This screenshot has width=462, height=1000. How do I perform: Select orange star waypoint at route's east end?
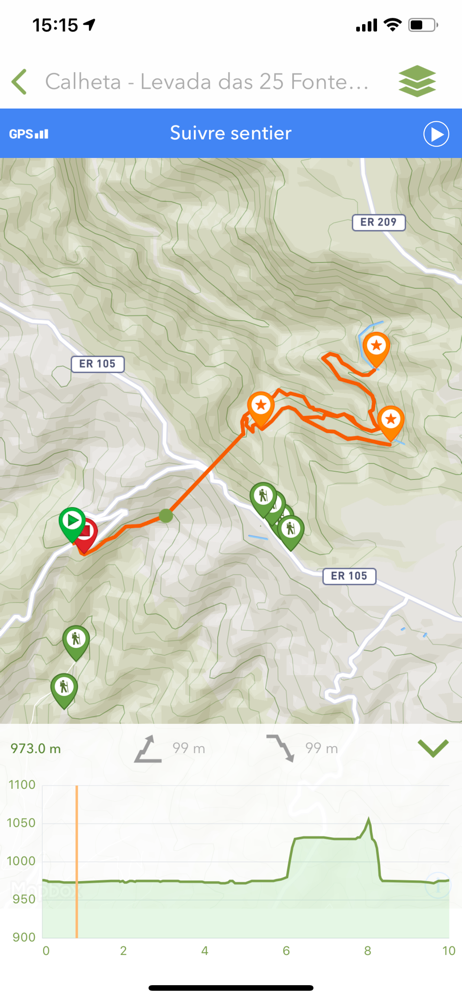click(391, 422)
